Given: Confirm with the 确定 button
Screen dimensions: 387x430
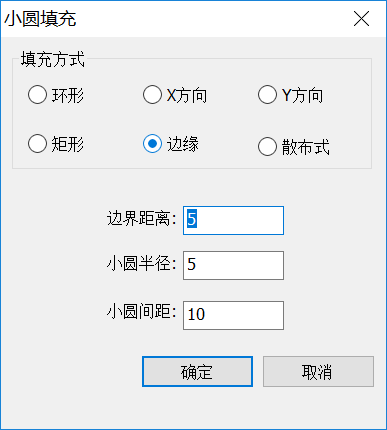Looking at the screenshot, I should [197, 372].
